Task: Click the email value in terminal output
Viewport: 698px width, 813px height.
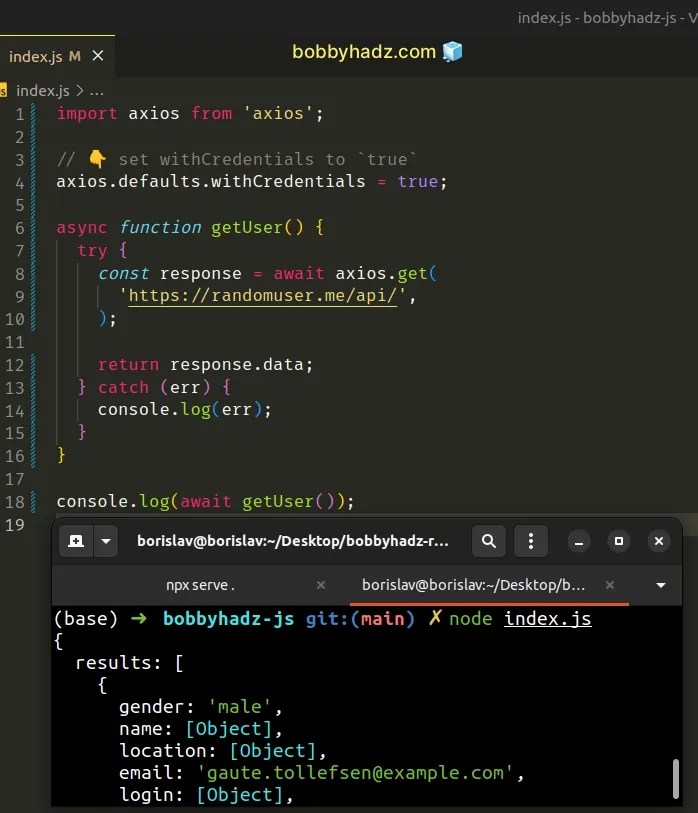Action: coord(355,773)
